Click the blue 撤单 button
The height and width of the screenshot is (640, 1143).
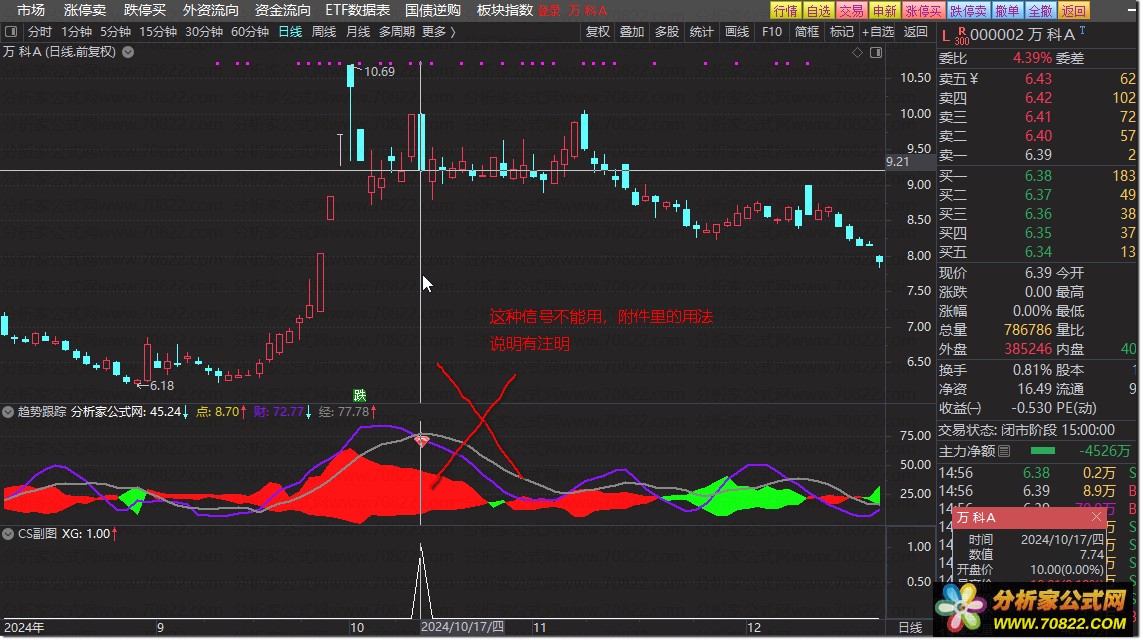tap(1007, 10)
